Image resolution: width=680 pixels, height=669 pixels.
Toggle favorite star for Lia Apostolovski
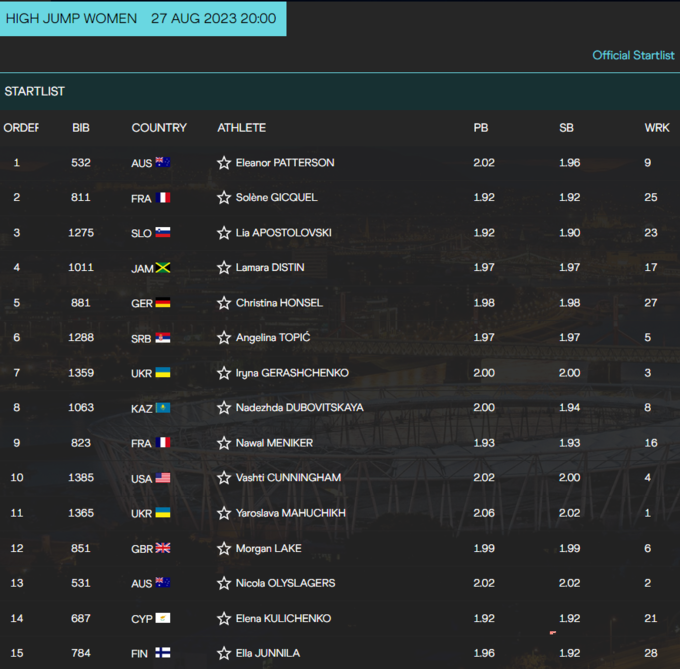tap(224, 233)
